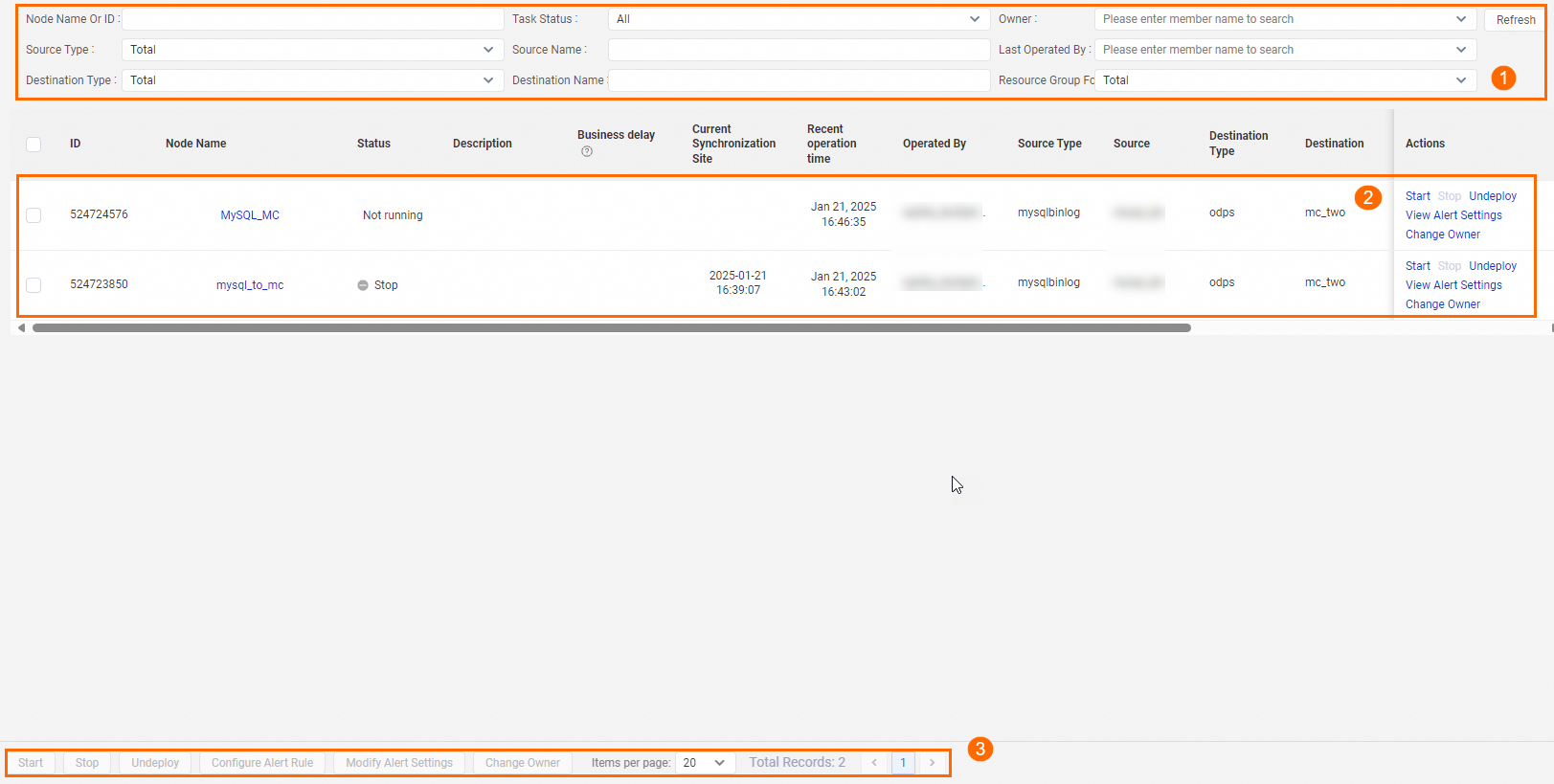Click the Modify Alert Settings button

(x=399, y=763)
